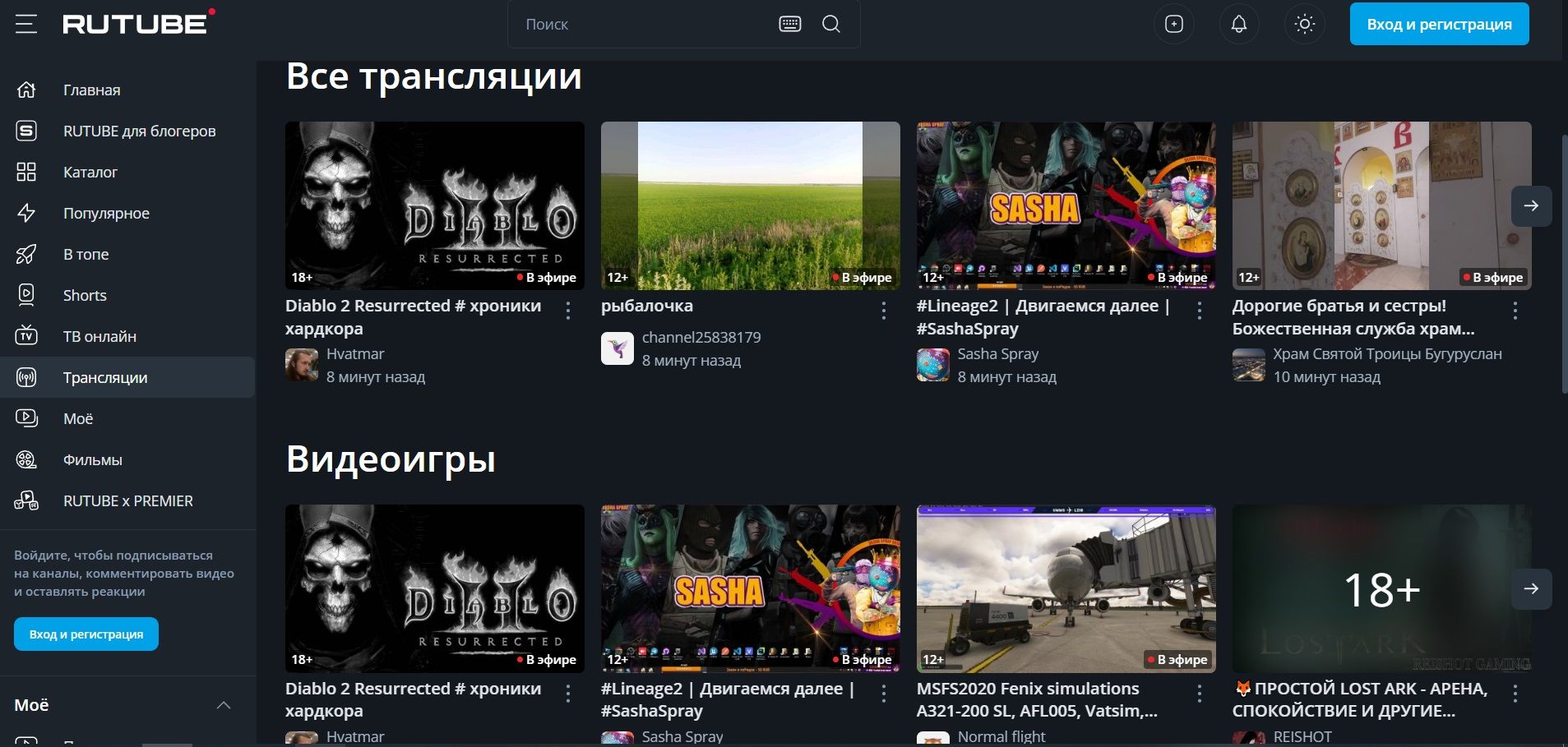Open options for Дорогие братья и сестры stream
The height and width of the screenshot is (747, 1568).
1515,310
